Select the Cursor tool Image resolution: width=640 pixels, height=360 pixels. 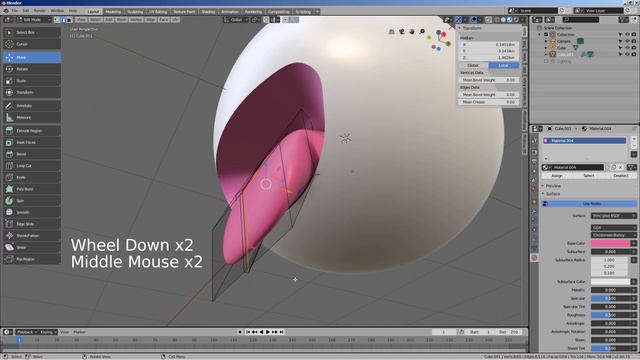tap(32, 44)
